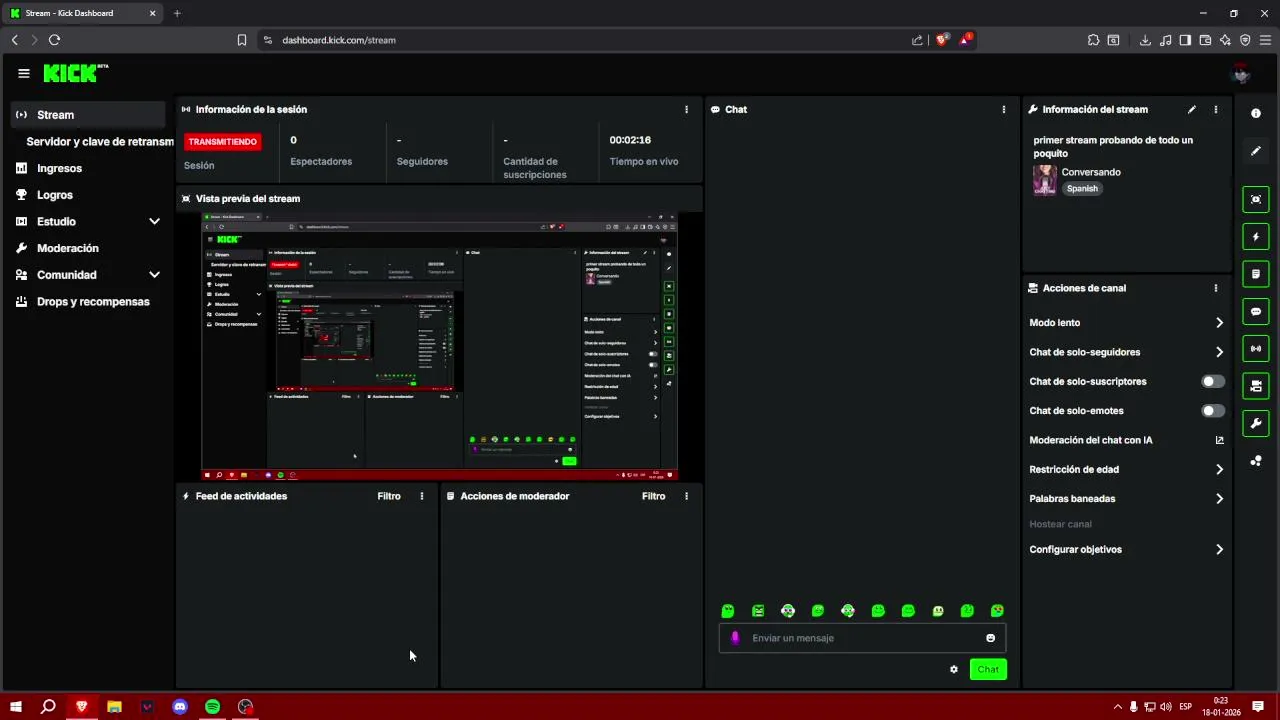Open browser extensions puzzle icon
The image size is (1280, 720).
point(1093,40)
